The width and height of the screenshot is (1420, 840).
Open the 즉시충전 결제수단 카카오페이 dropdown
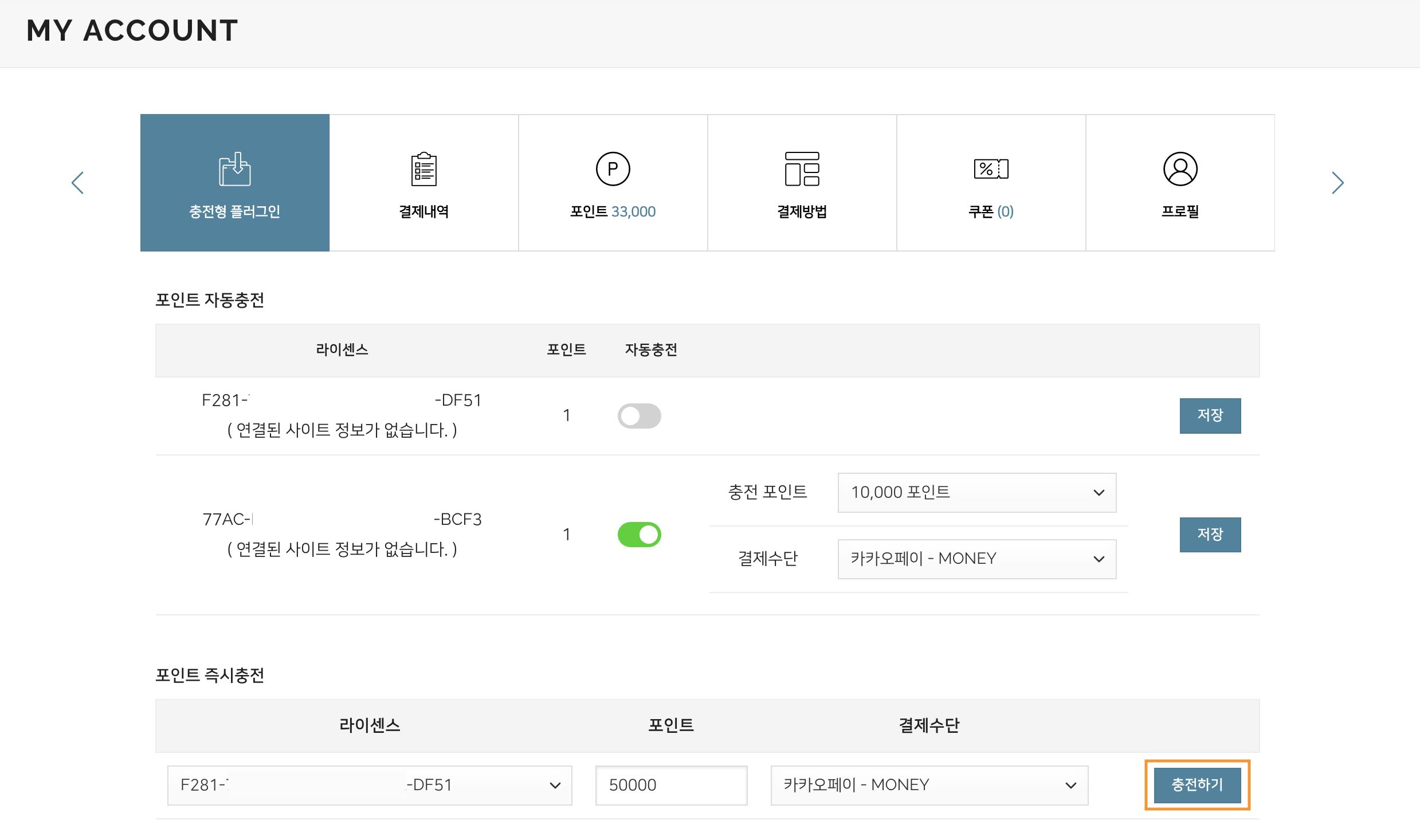[929, 785]
